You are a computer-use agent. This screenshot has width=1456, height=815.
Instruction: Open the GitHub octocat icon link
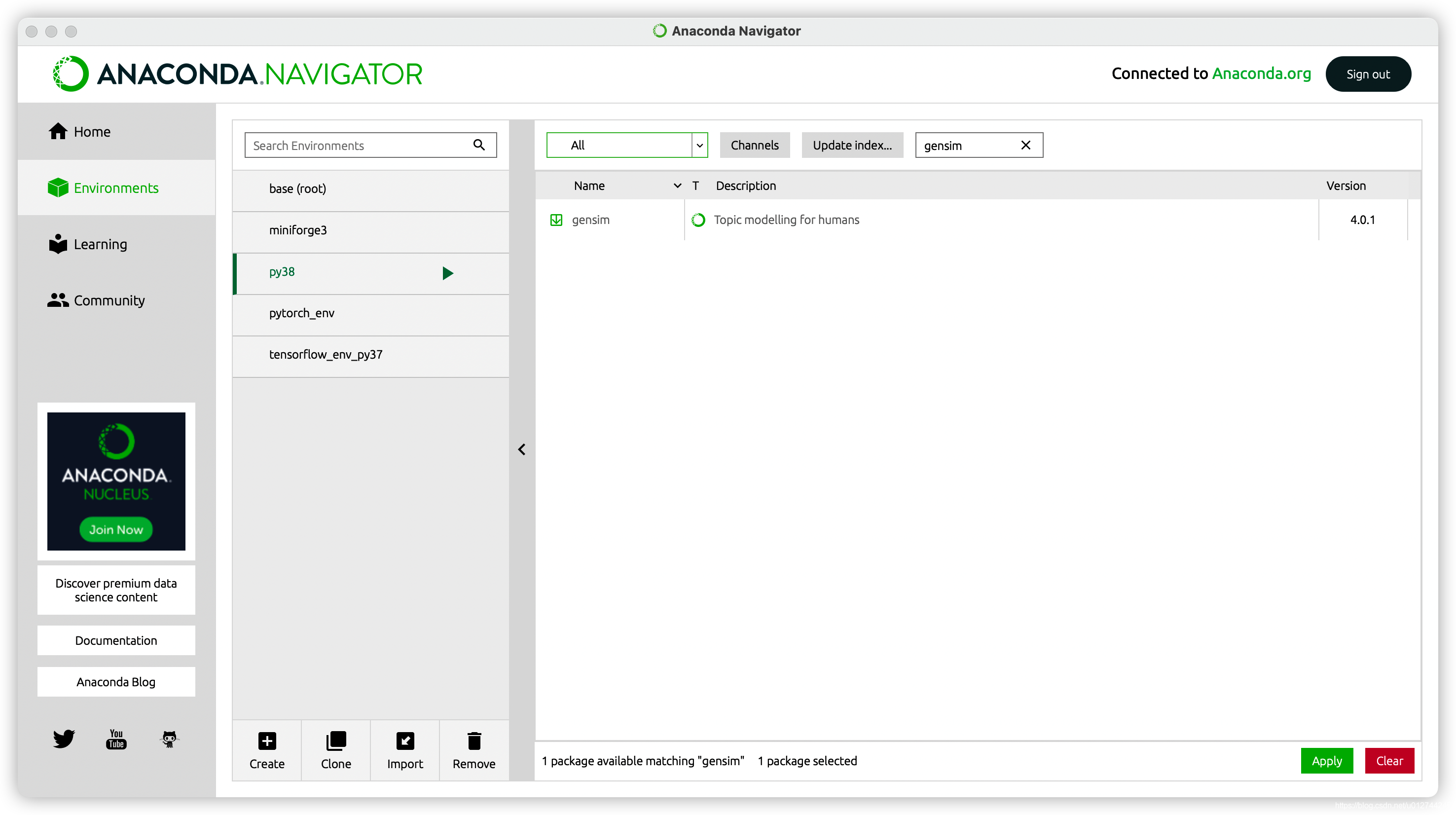pyautogui.click(x=169, y=738)
